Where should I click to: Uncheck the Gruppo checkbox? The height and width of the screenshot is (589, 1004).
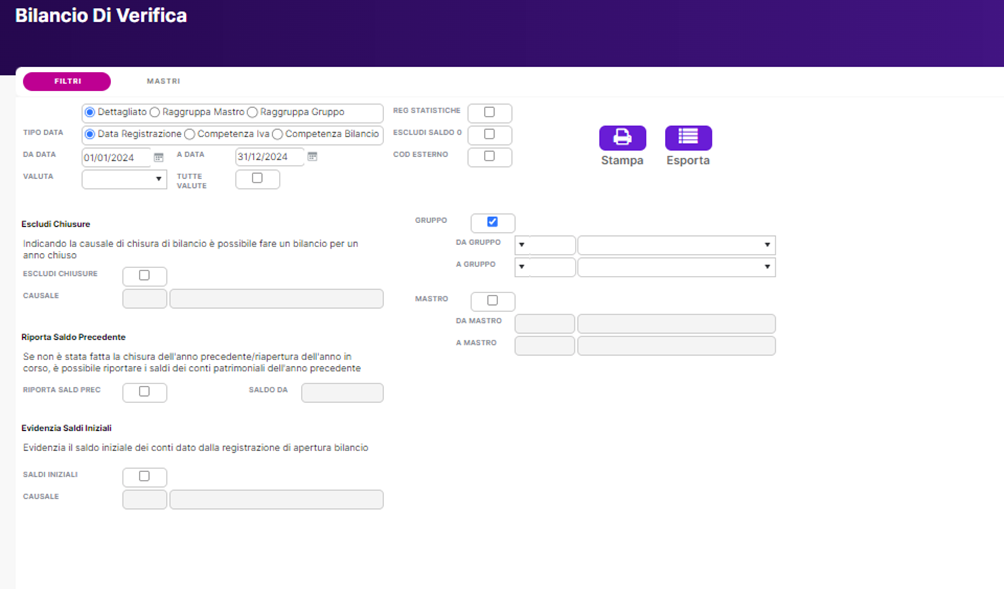pos(492,222)
